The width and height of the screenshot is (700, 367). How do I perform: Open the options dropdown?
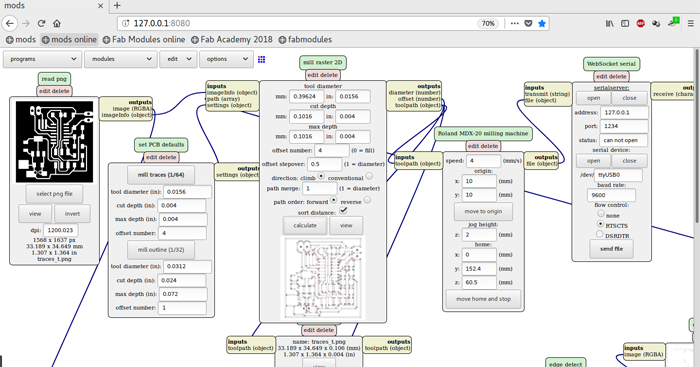point(226,59)
